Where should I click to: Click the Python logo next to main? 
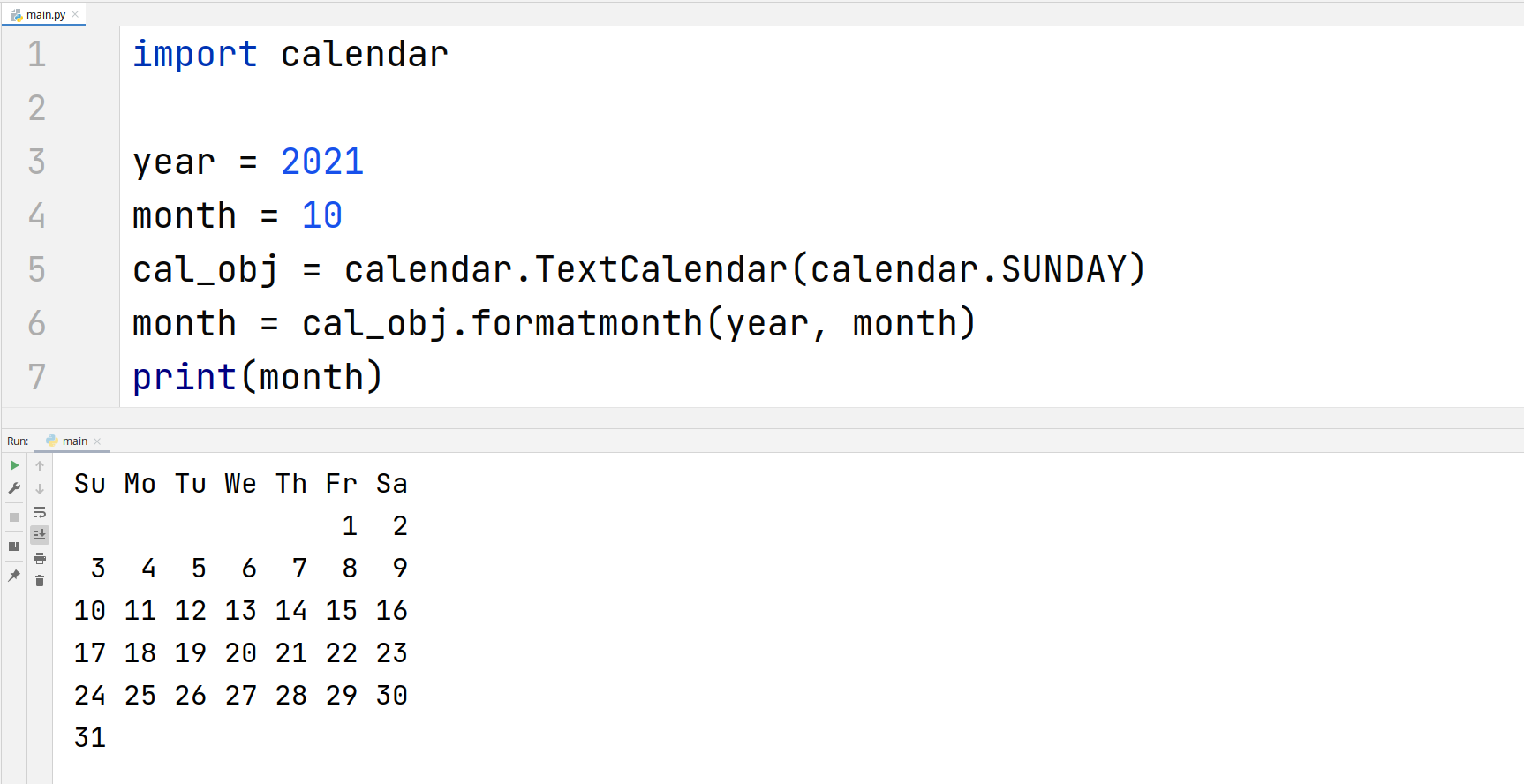tap(51, 441)
